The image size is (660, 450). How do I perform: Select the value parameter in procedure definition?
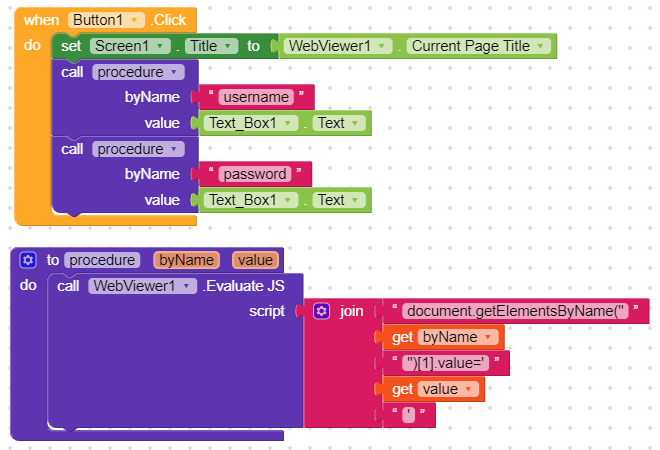click(x=255, y=260)
